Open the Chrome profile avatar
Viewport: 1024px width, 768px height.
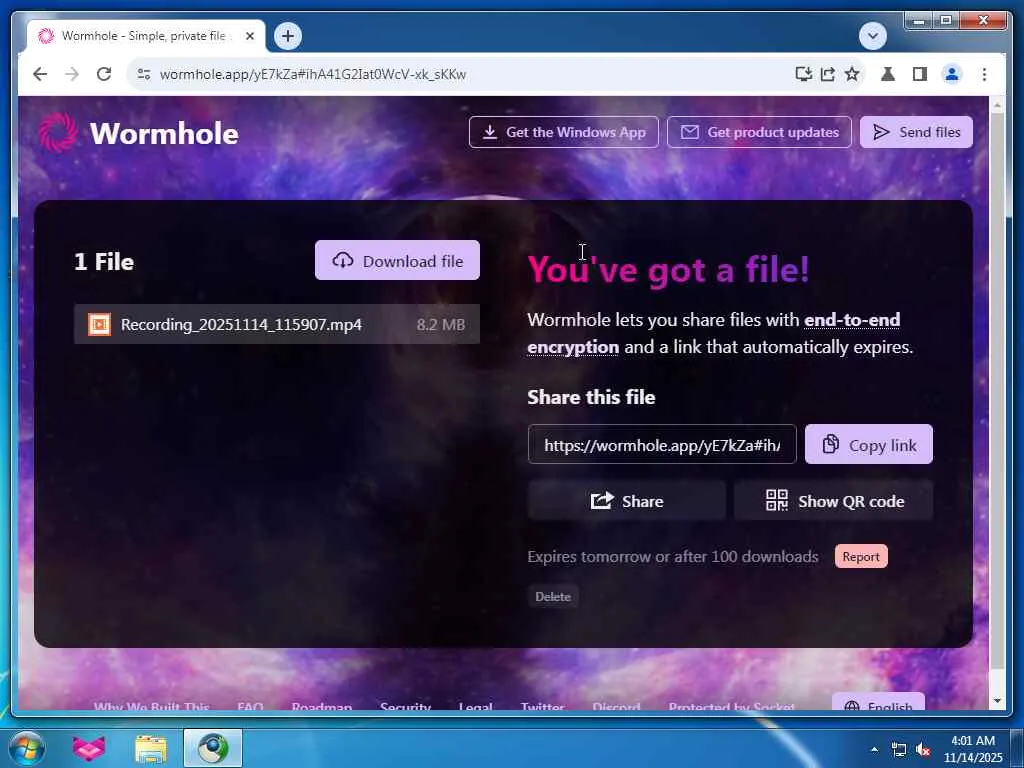point(952,74)
